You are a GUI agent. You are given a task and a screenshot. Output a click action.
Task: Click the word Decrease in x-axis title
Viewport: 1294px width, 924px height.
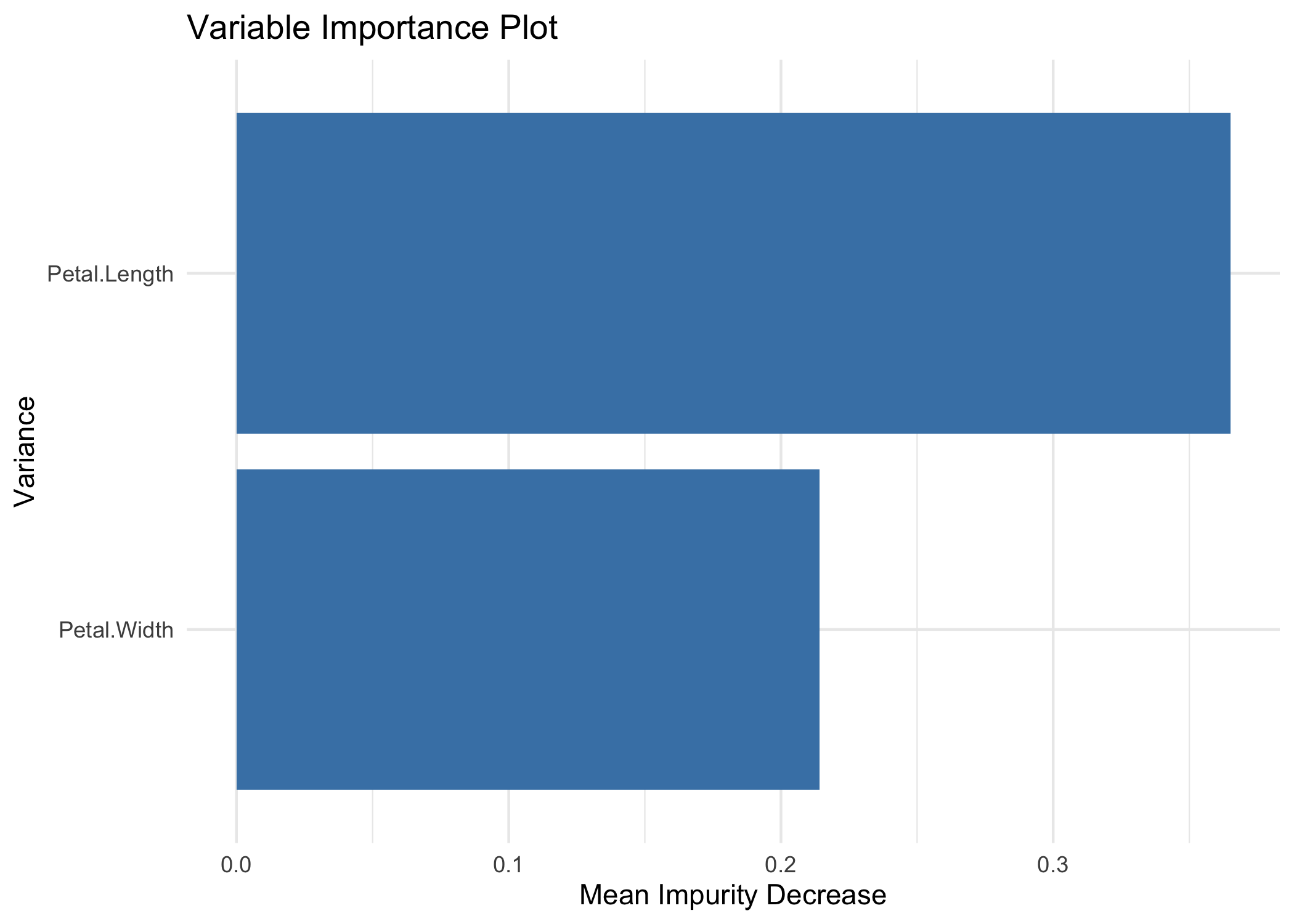tap(825, 895)
